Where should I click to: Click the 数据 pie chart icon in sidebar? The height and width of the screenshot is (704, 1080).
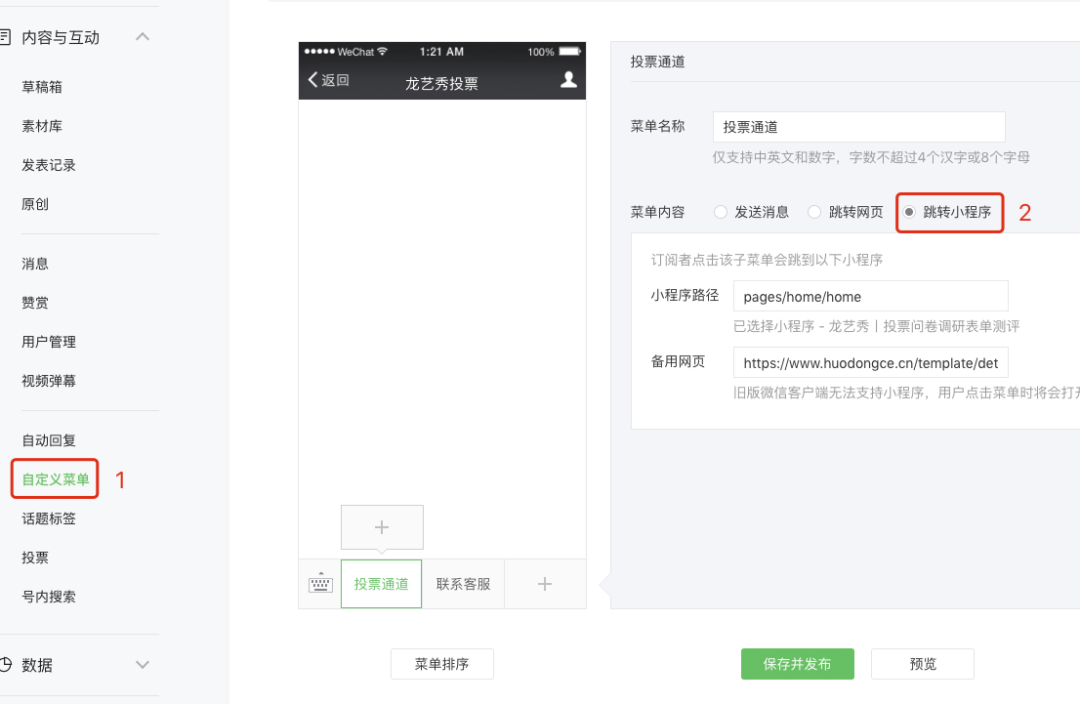[6, 665]
